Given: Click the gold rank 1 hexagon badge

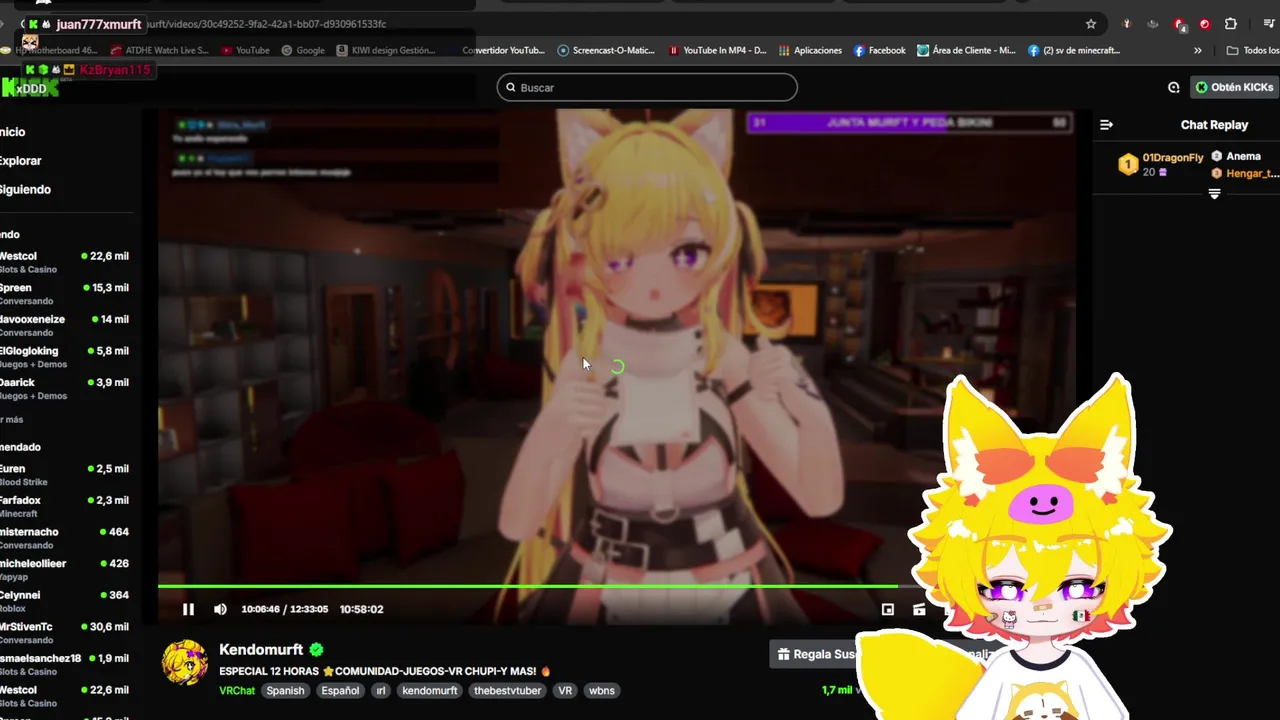Looking at the screenshot, I should tap(1128, 165).
